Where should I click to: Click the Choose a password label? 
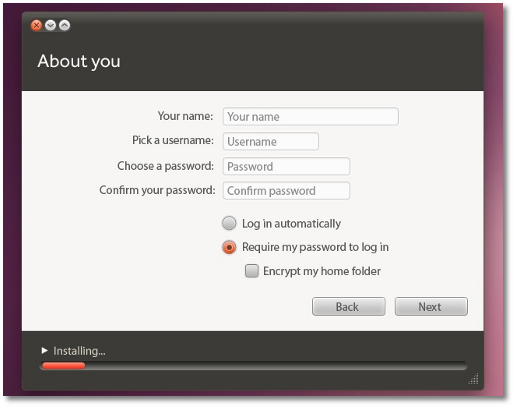165,166
